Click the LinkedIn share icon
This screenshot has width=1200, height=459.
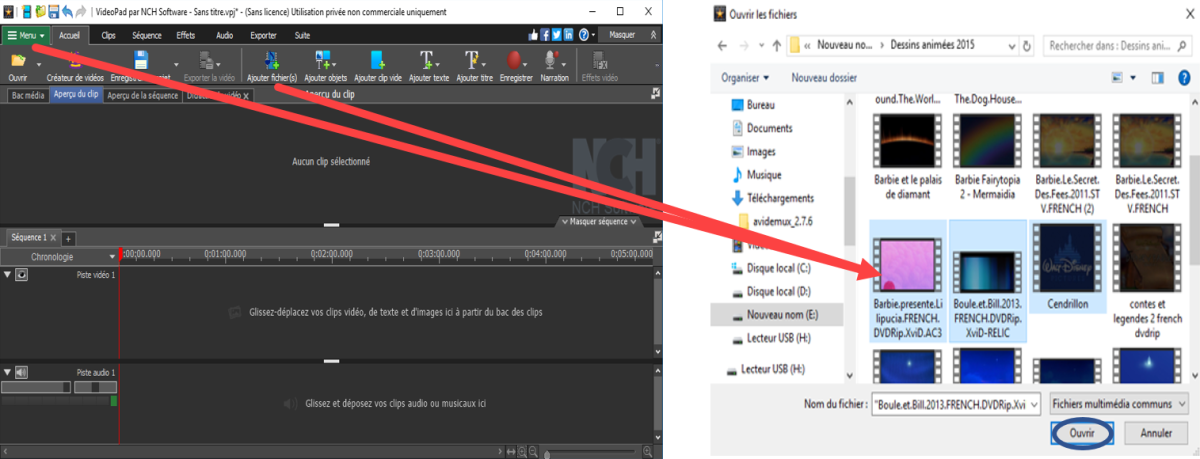569,35
